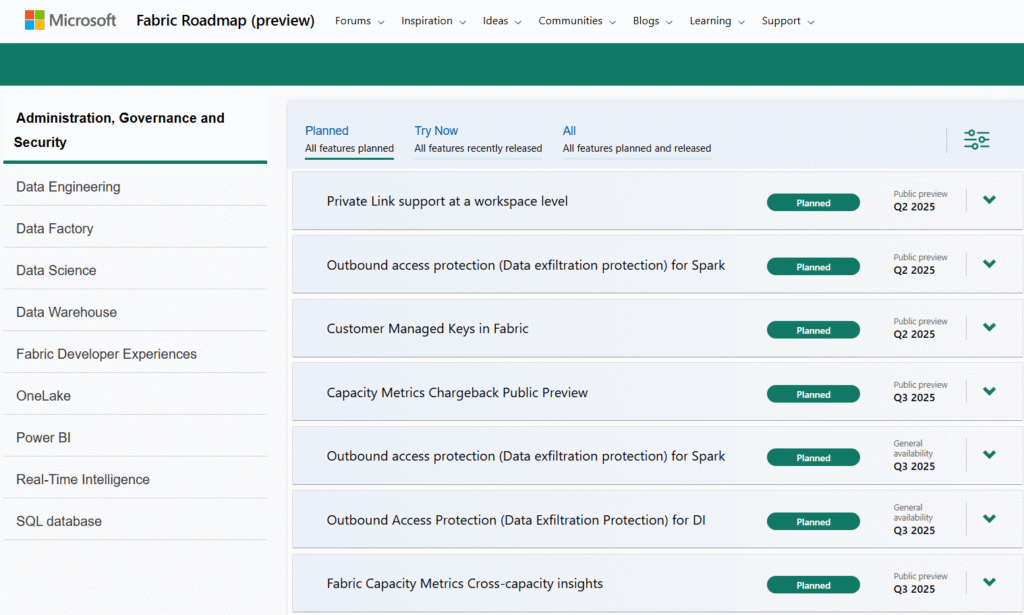Switch to the Planned tab

point(349,139)
